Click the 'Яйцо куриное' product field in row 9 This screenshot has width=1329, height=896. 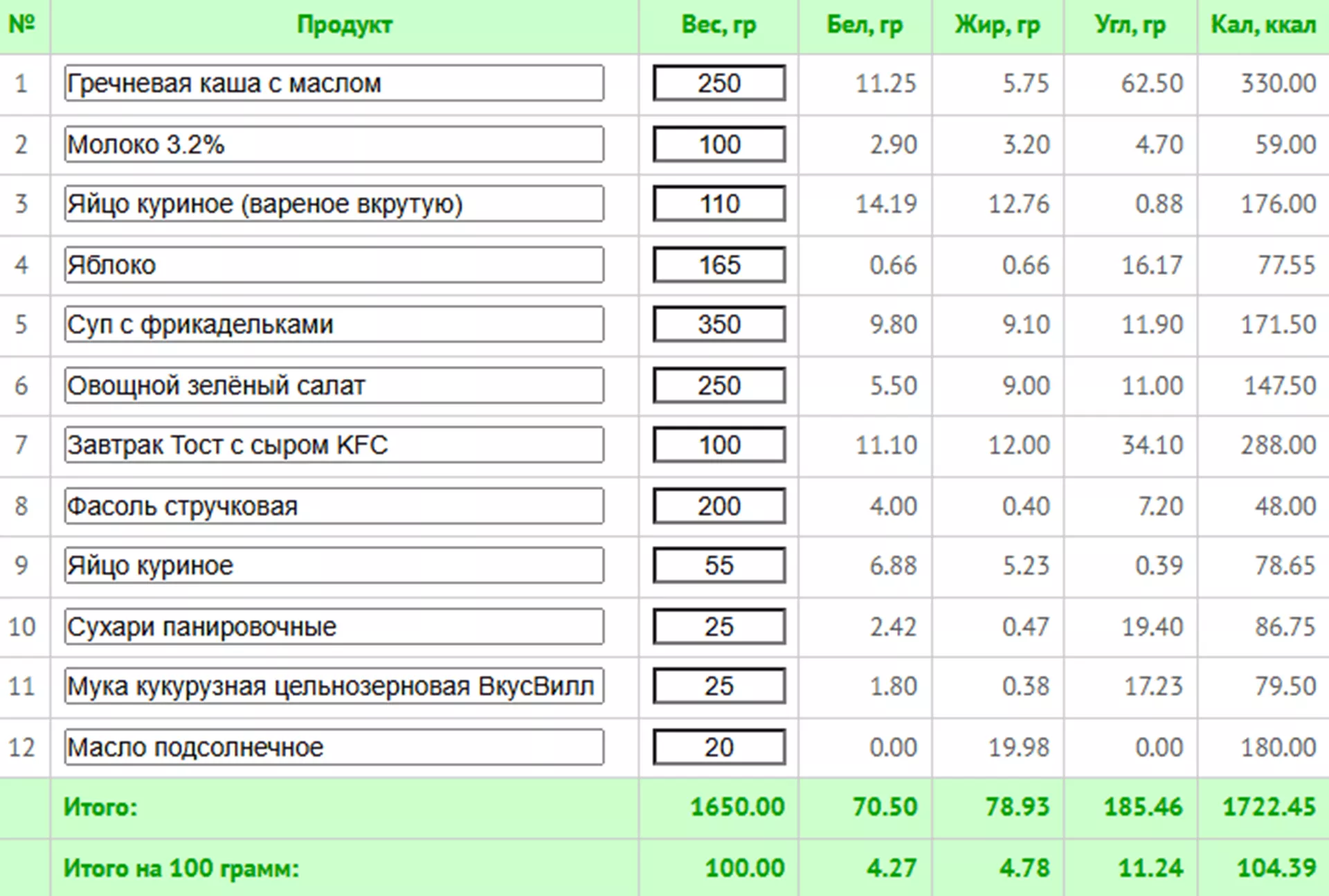(334, 565)
